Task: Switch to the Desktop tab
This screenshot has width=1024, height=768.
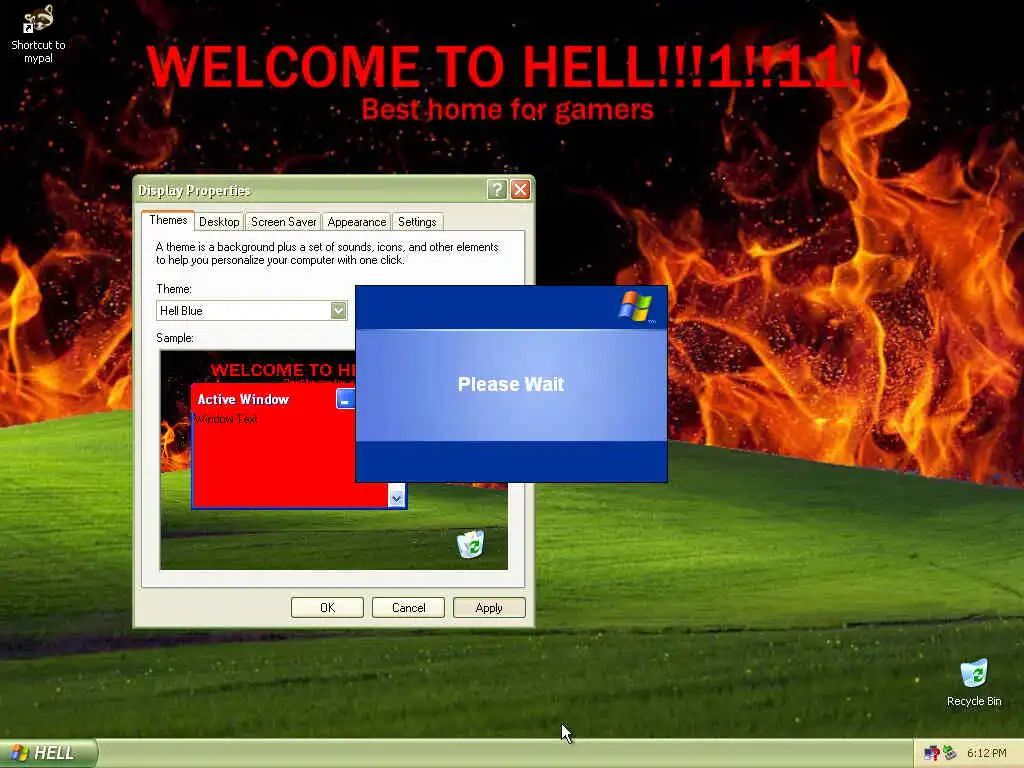Action: tap(219, 222)
